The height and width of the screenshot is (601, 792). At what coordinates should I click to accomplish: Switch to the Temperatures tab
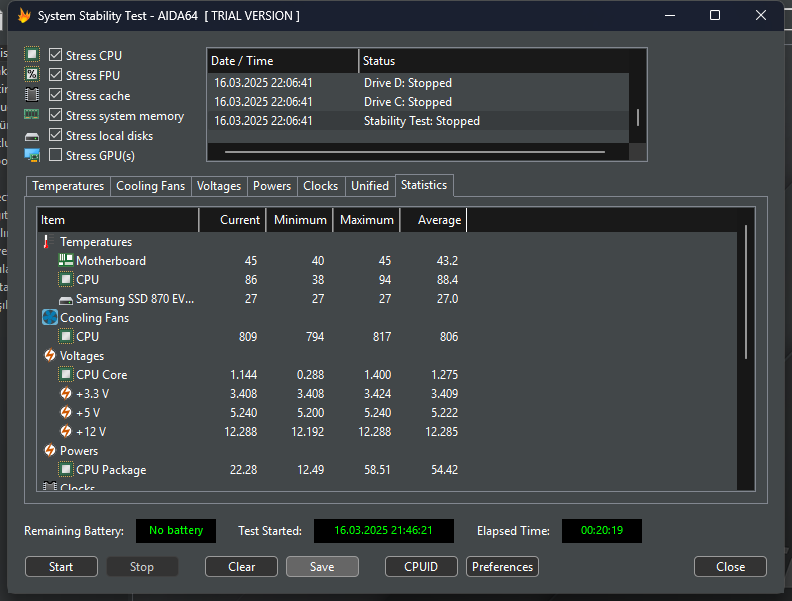(68, 186)
